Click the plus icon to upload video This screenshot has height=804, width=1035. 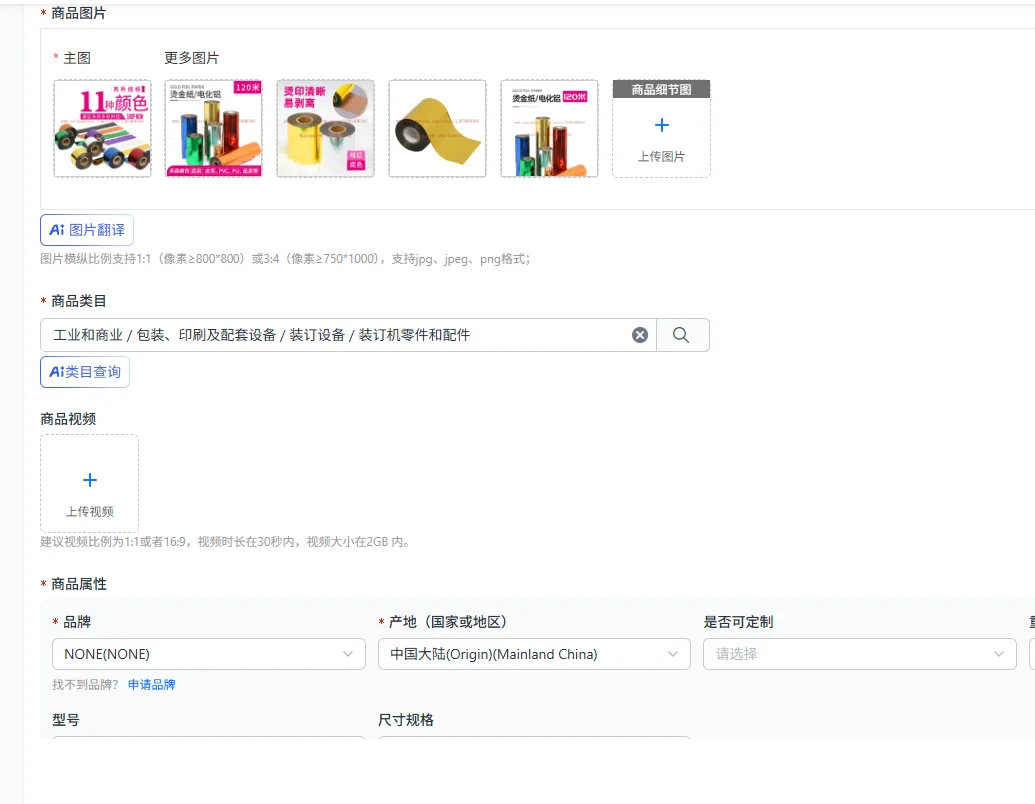90,480
